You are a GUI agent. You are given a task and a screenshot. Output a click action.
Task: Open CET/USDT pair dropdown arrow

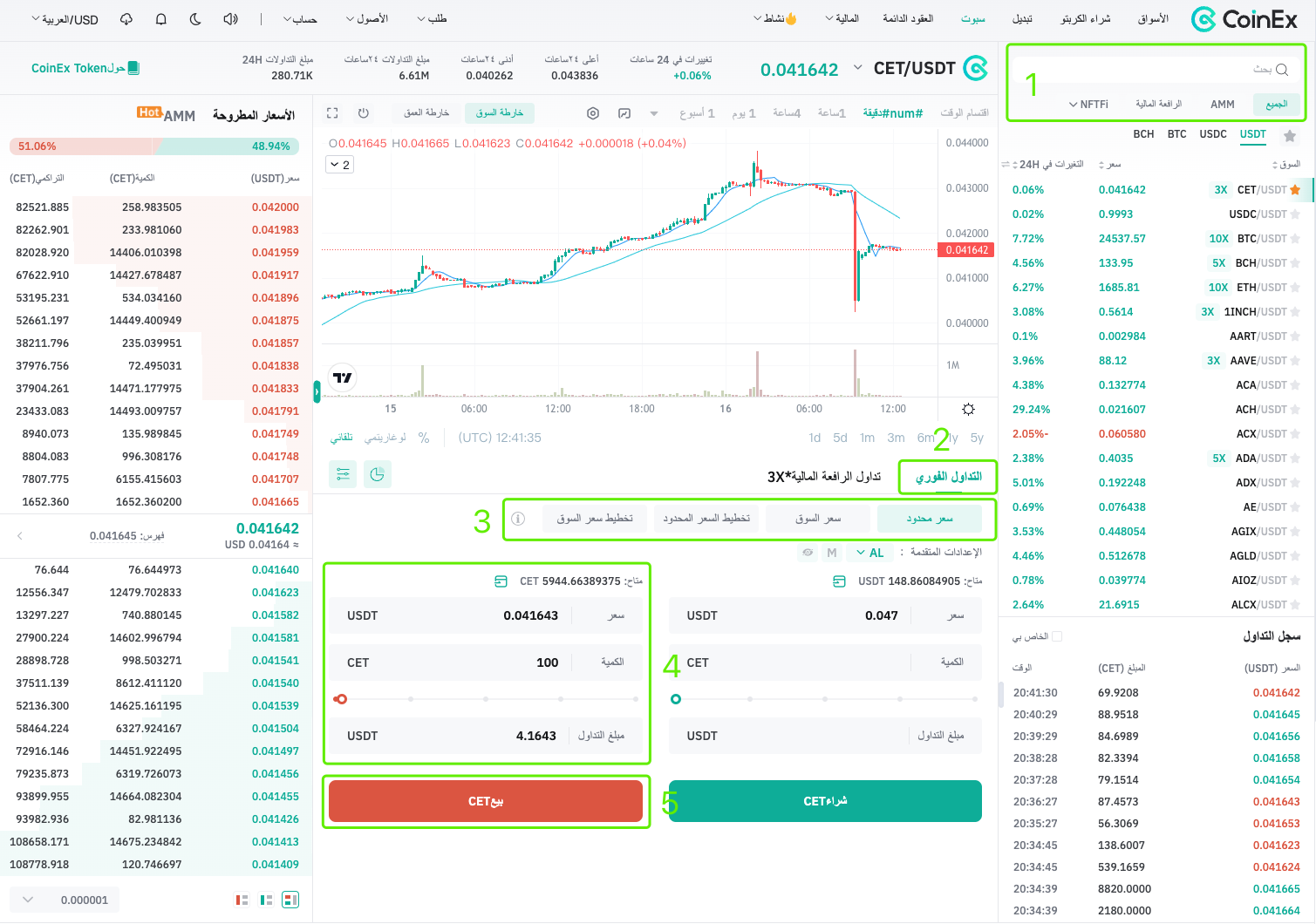[857, 67]
